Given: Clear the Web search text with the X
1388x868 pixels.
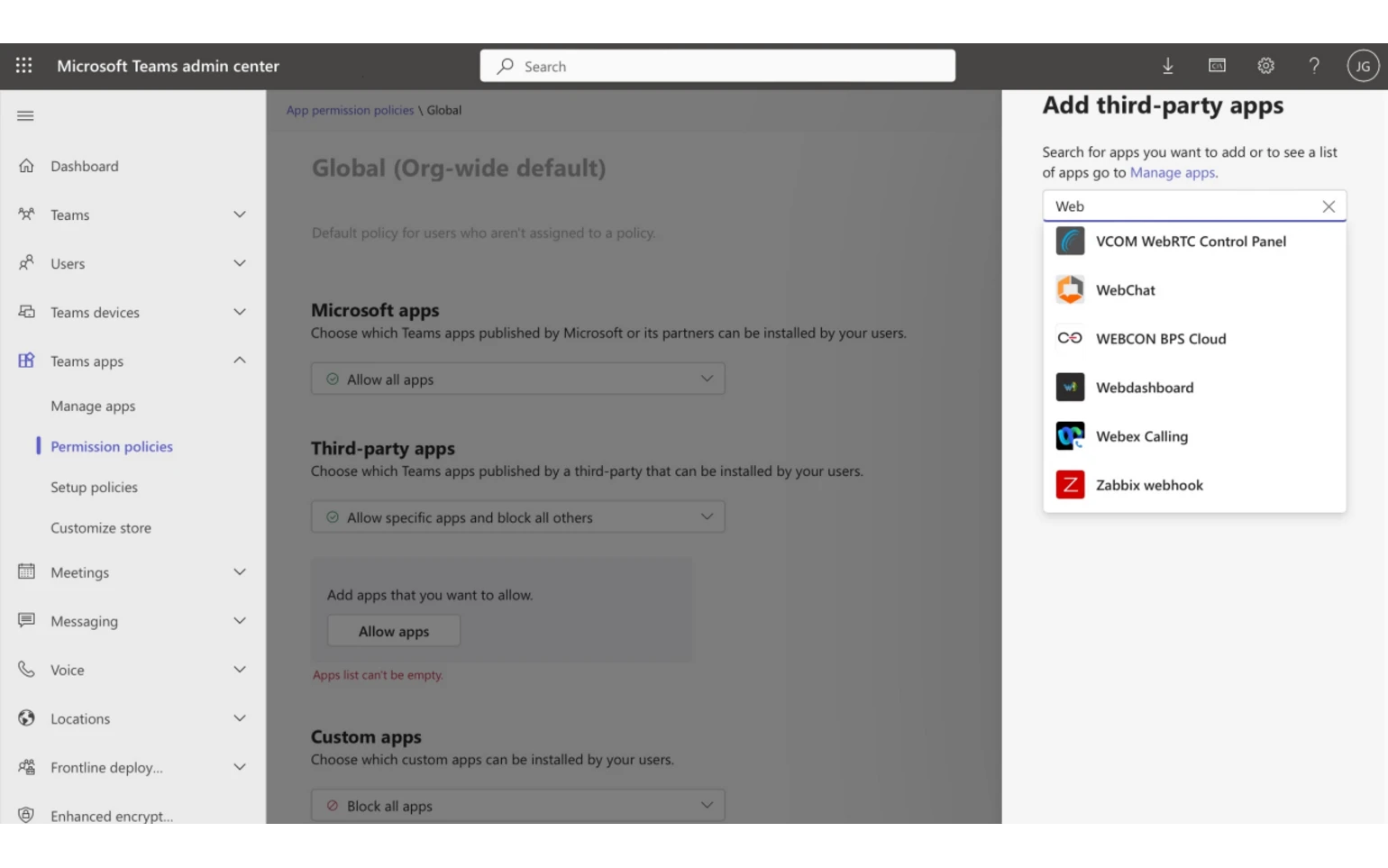Looking at the screenshot, I should pyautogui.click(x=1329, y=206).
